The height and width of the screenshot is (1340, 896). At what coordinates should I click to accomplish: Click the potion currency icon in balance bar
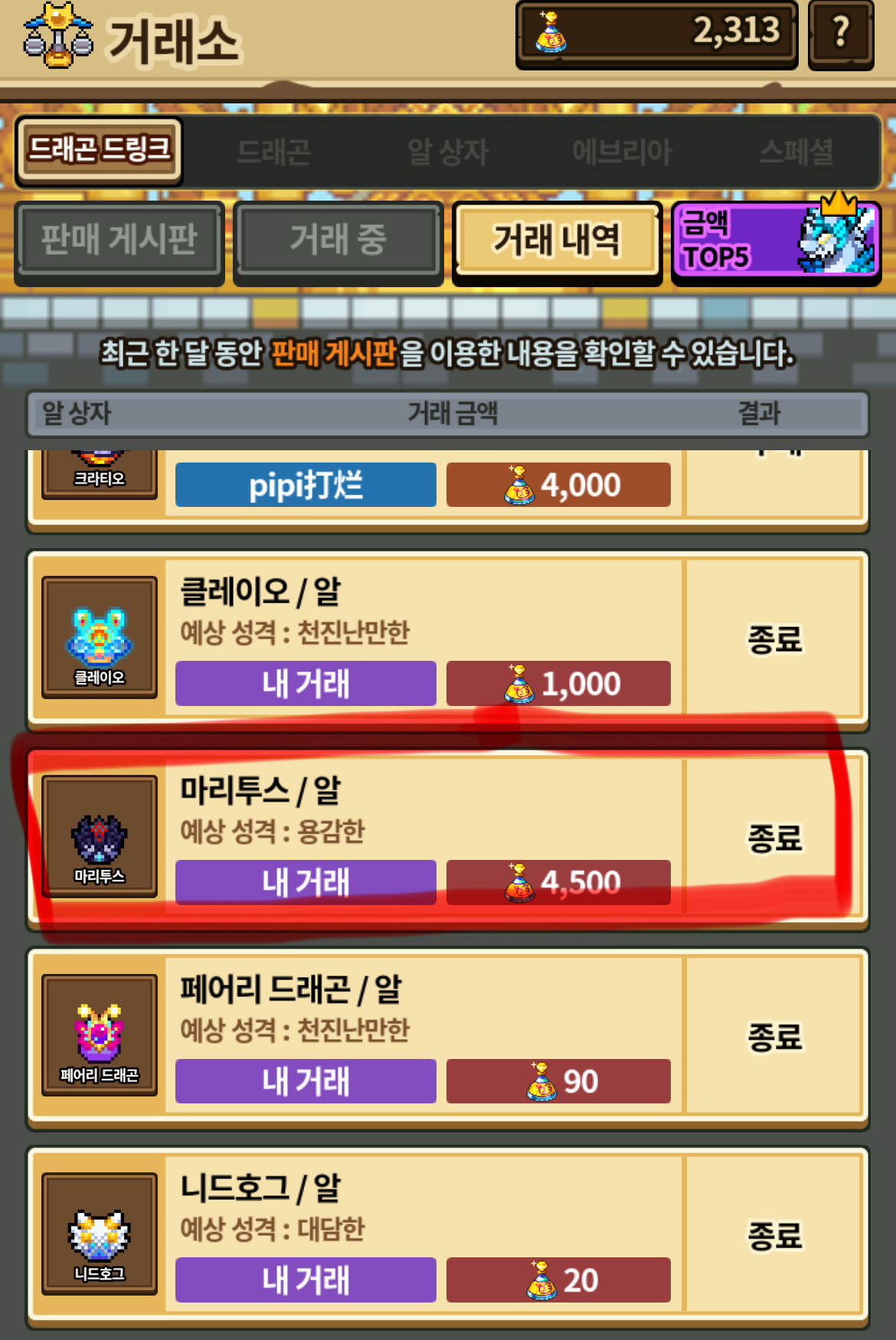coord(551,33)
